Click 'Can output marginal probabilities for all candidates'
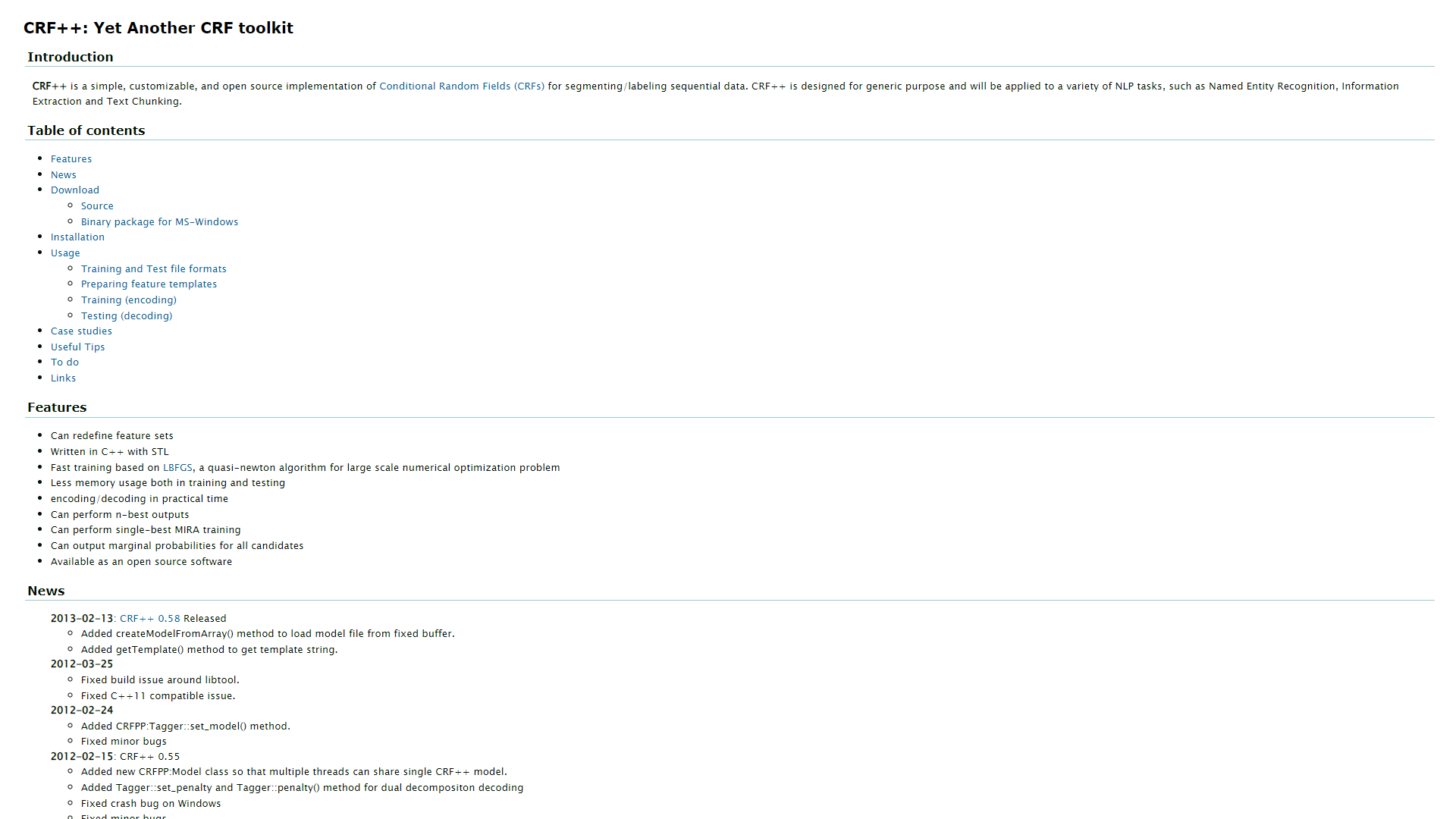The width and height of the screenshot is (1456, 819). tap(177, 546)
